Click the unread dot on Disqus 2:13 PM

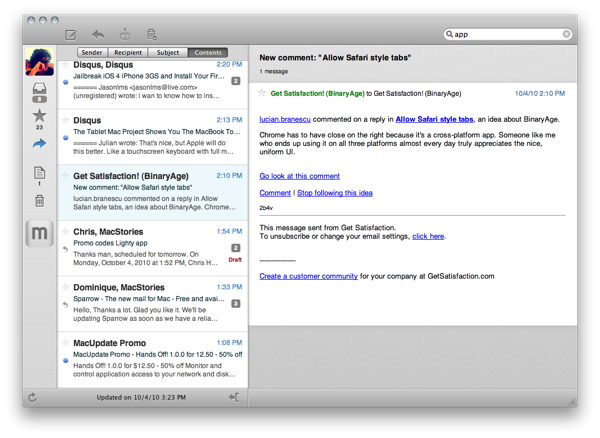[66, 138]
